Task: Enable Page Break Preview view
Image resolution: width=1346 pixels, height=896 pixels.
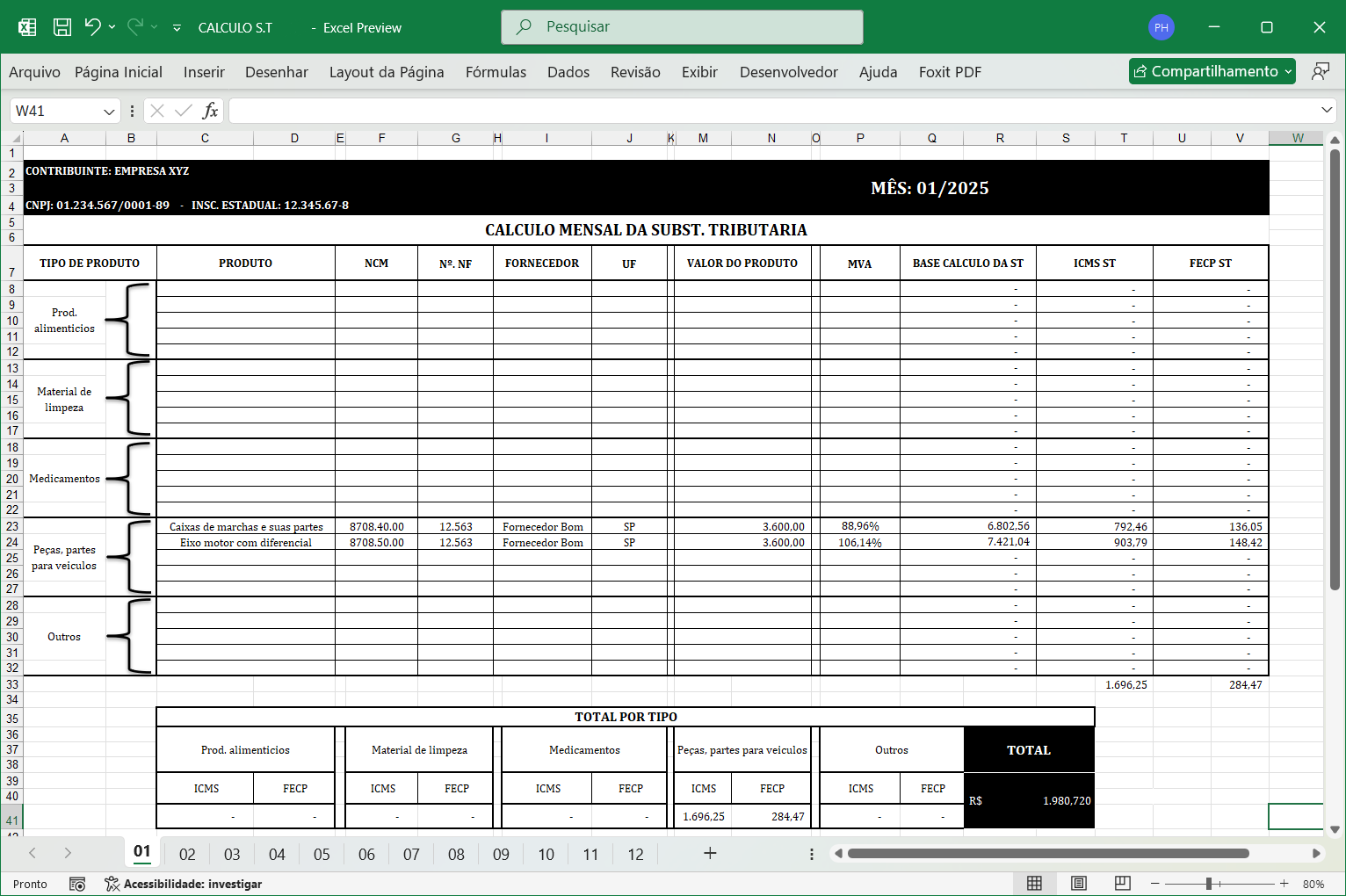Action: (x=1122, y=884)
